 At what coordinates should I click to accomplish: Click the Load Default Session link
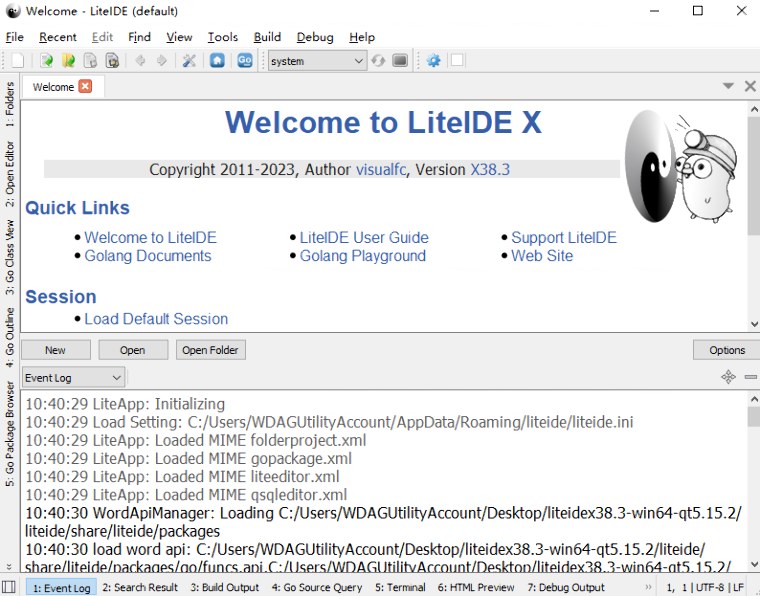click(x=156, y=319)
